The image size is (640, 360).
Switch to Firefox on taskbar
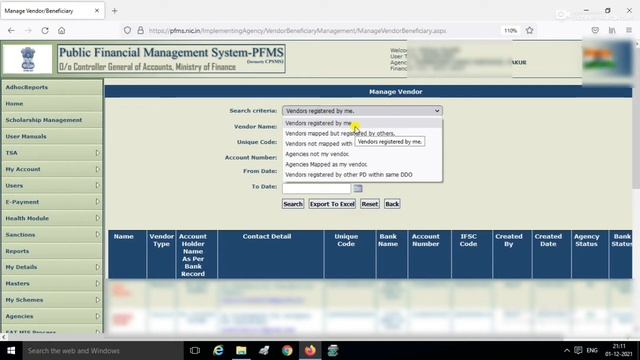tap(310, 351)
